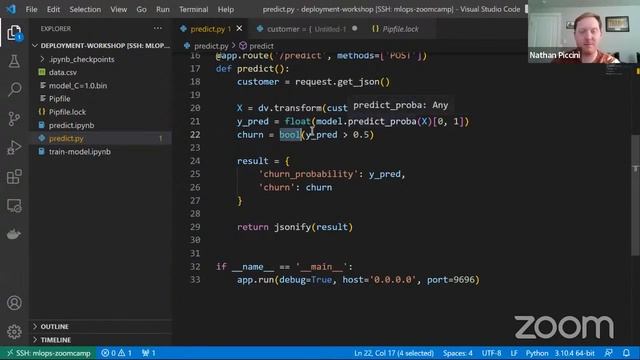Click predict.py in the breadcrumb

tap(206, 46)
